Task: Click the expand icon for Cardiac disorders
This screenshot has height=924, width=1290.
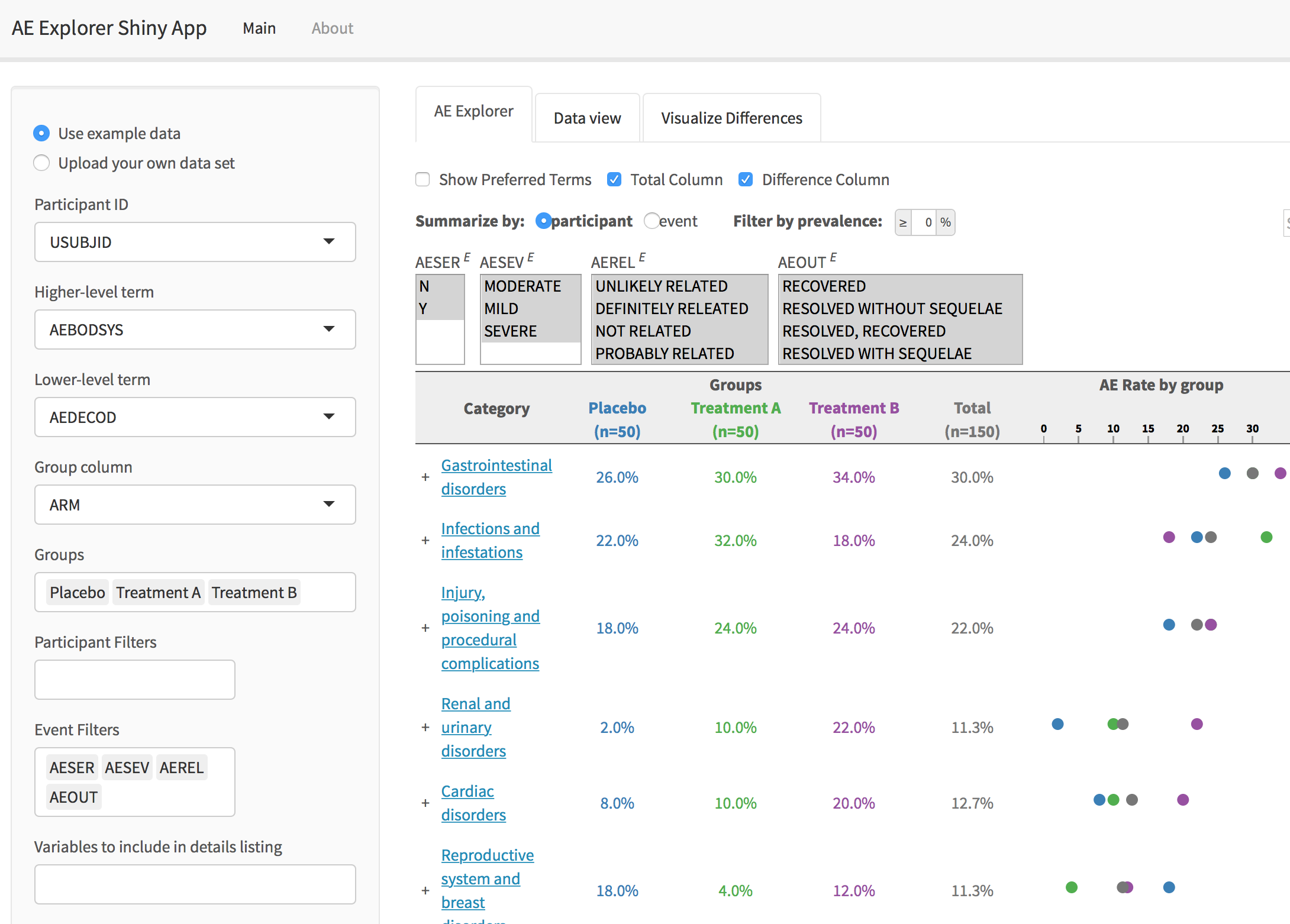Action: point(423,800)
